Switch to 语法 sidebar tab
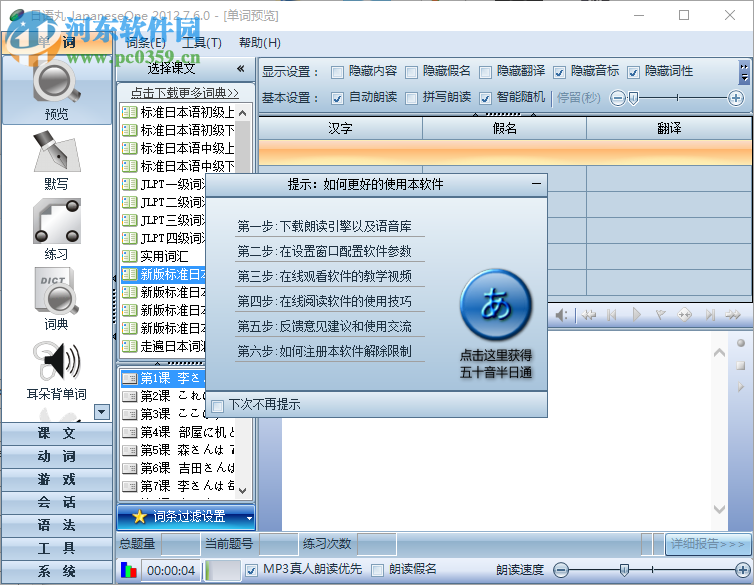754x585 pixels. click(x=57, y=525)
